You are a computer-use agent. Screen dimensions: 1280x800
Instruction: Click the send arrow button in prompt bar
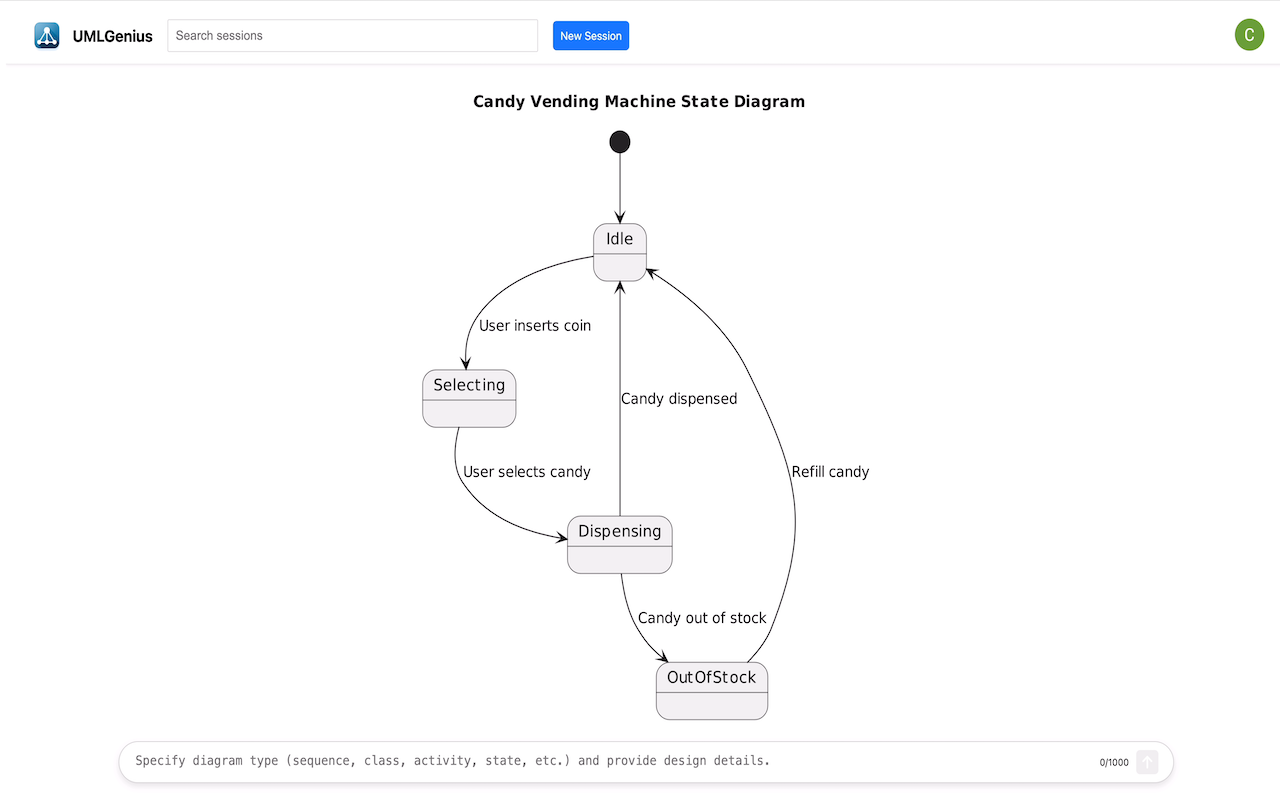pos(1147,762)
